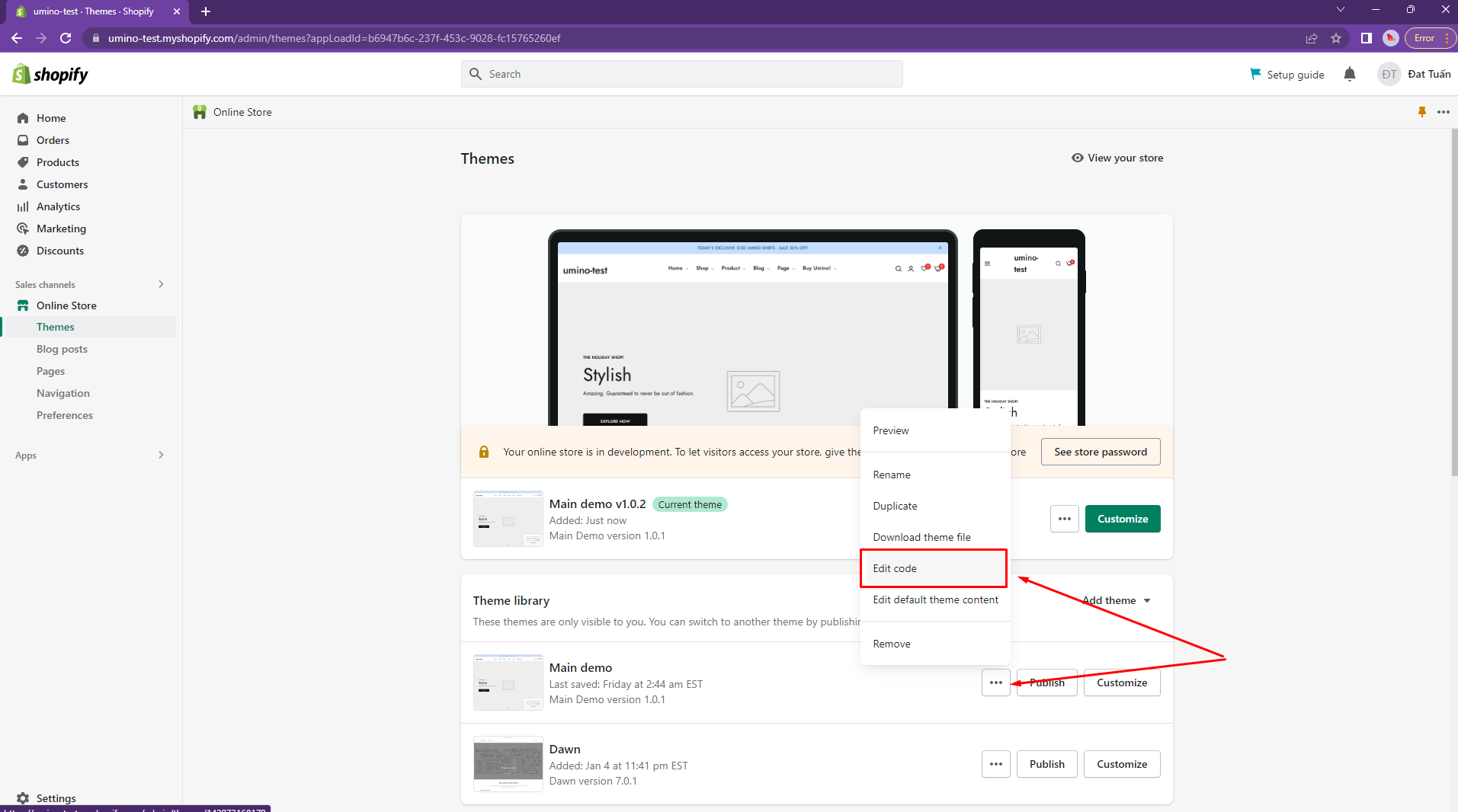Click the desktop theme preview image

tap(753, 328)
